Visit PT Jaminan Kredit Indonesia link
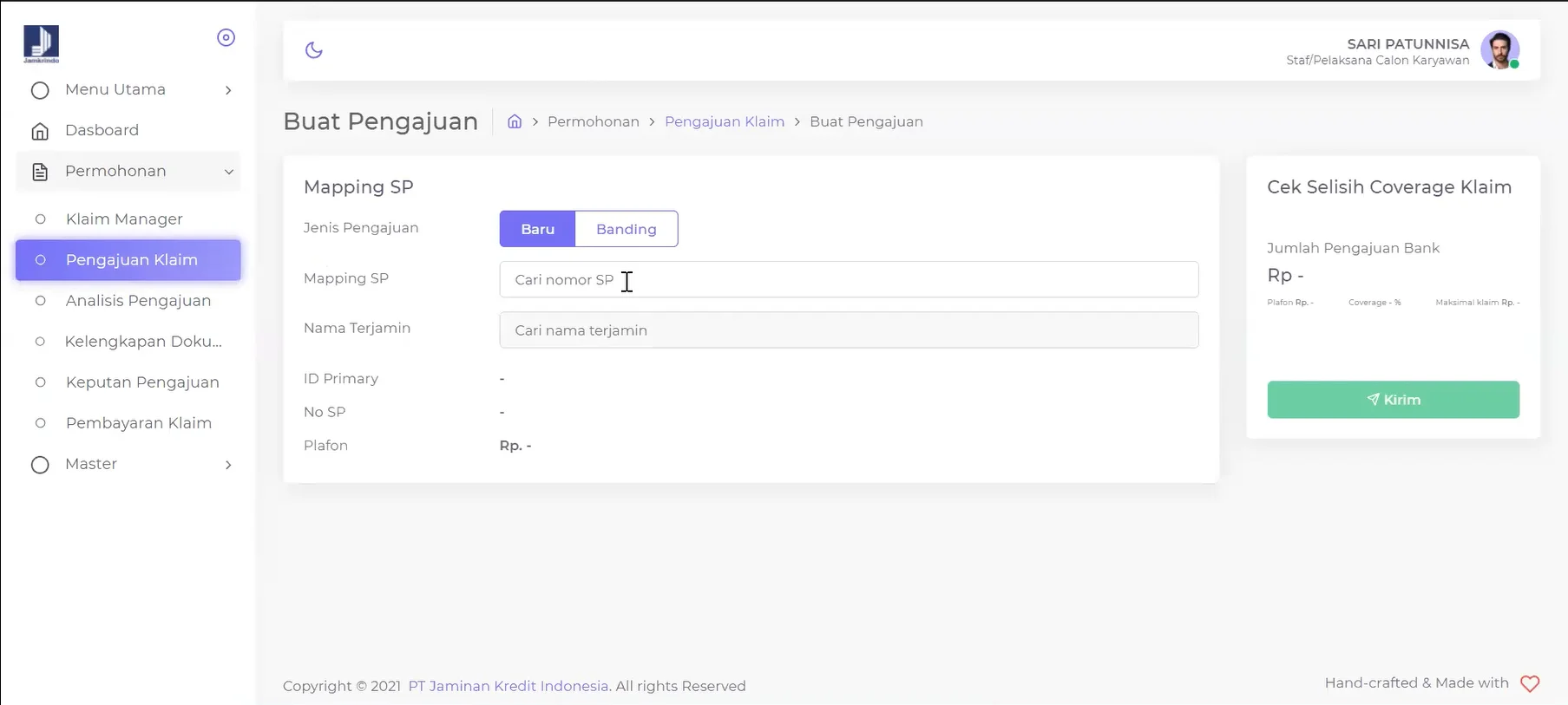Screen dimensions: 1568x705 click(508, 686)
